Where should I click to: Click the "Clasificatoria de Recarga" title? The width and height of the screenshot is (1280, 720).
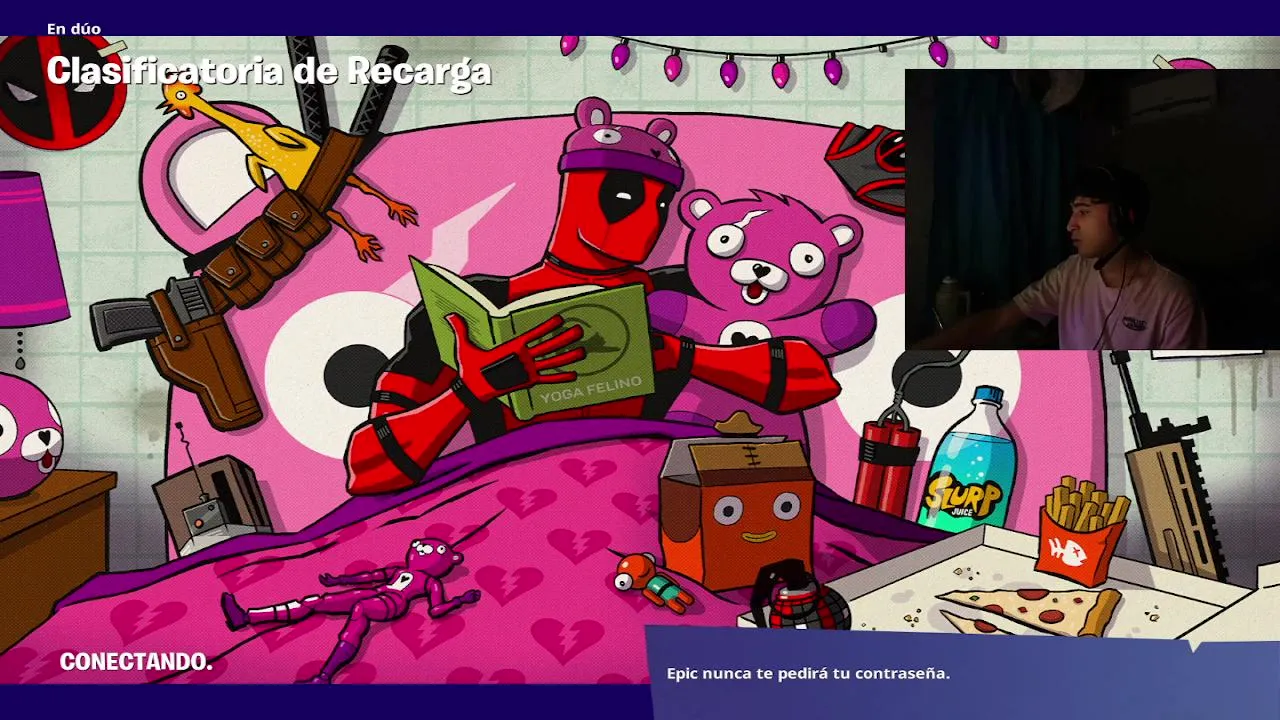pyautogui.click(x=269, y=71)
